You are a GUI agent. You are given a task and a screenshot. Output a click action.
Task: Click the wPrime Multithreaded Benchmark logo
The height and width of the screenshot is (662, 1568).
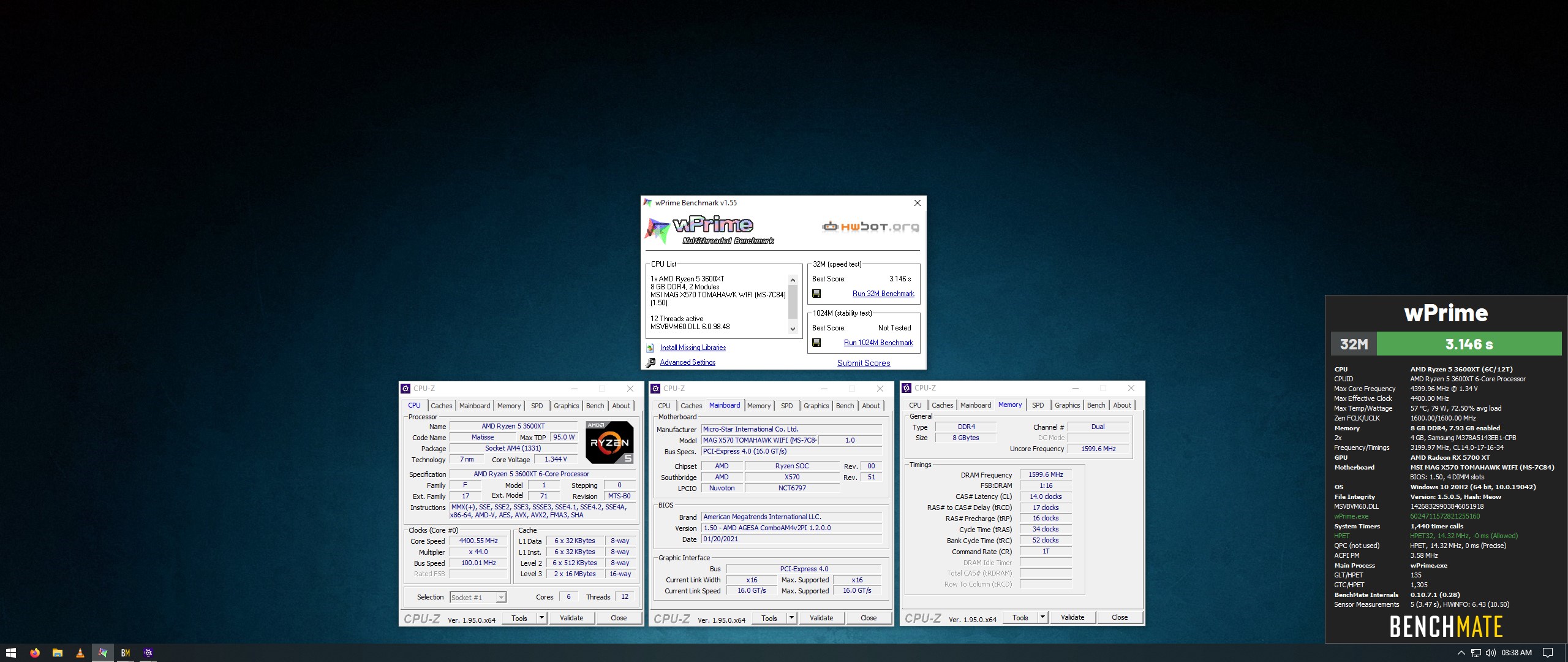(x=710, y=230)
